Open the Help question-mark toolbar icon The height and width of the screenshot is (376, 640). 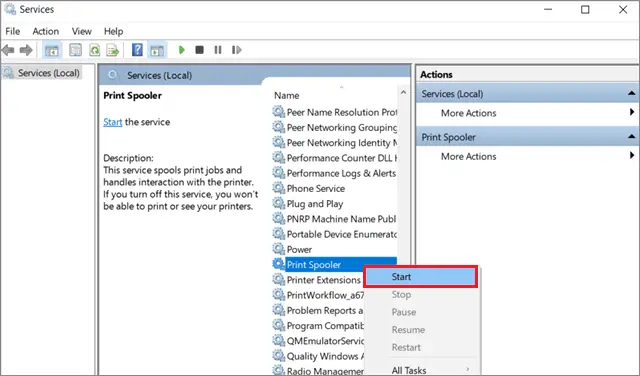(137, 50)
